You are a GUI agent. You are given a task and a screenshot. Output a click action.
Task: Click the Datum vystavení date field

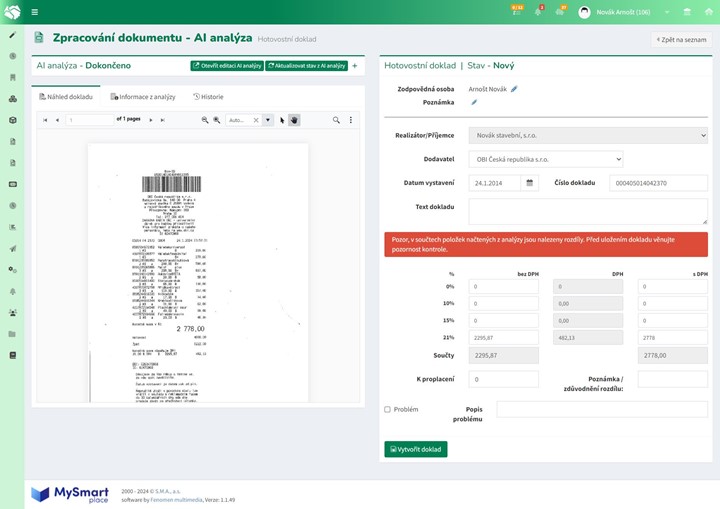click(495, 183)
